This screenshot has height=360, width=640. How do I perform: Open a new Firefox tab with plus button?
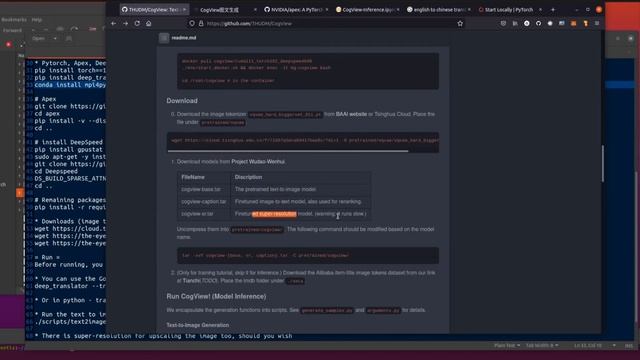click(553, 9)
